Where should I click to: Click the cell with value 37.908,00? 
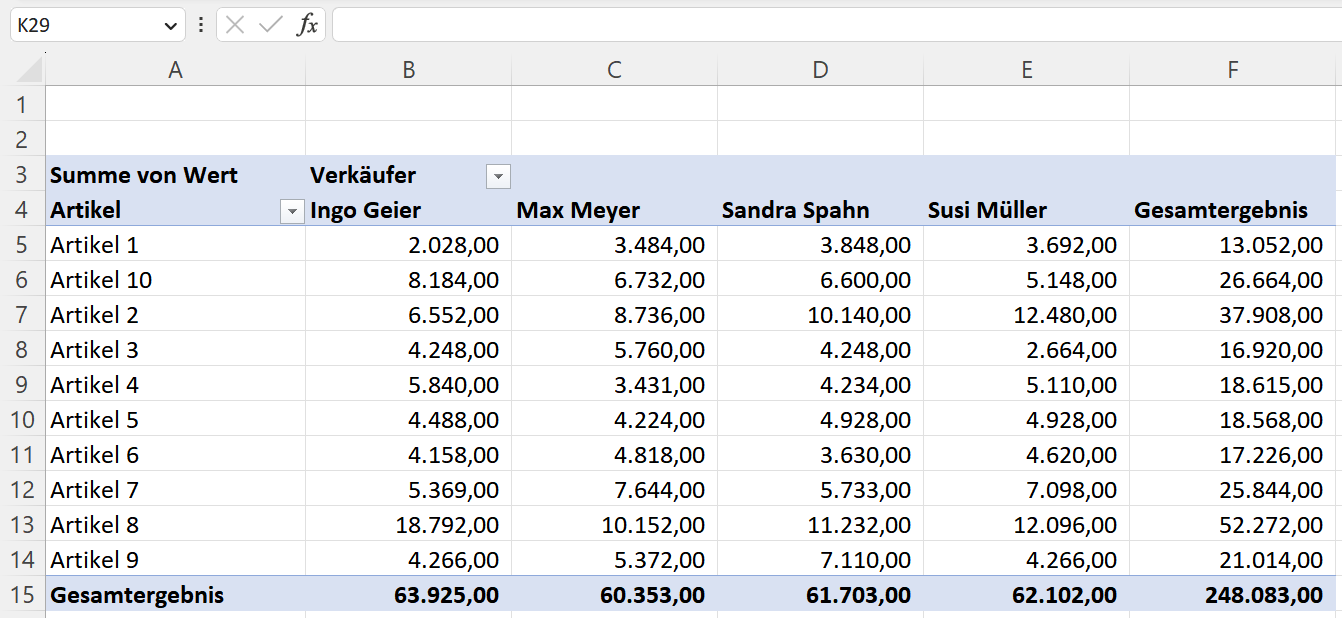1233,314
